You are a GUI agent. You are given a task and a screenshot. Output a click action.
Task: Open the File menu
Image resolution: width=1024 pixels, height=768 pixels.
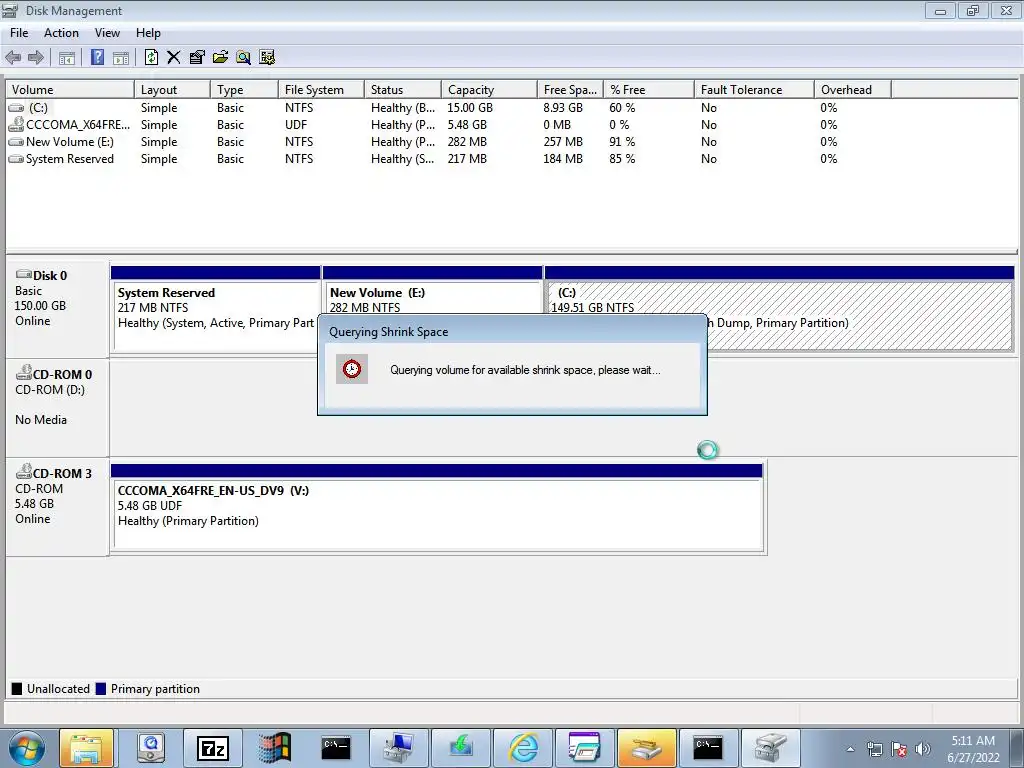pos(19,33)
